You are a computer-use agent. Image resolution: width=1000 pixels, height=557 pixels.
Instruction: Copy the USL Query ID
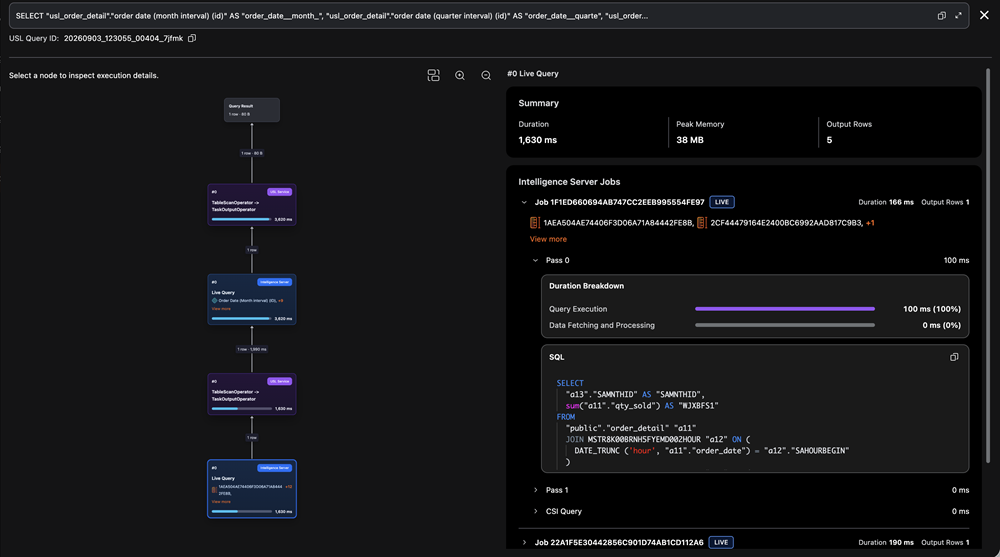[x=192, y=38]
